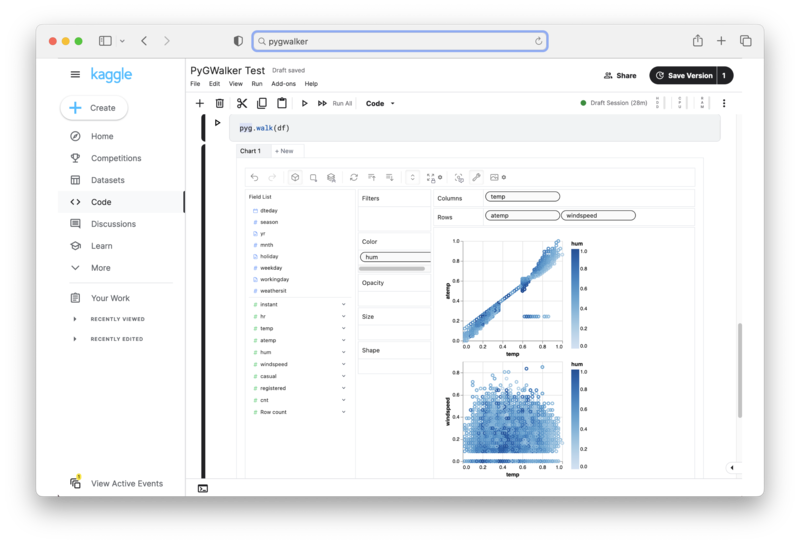Open the Code cell type dropdown

[380, 103]
